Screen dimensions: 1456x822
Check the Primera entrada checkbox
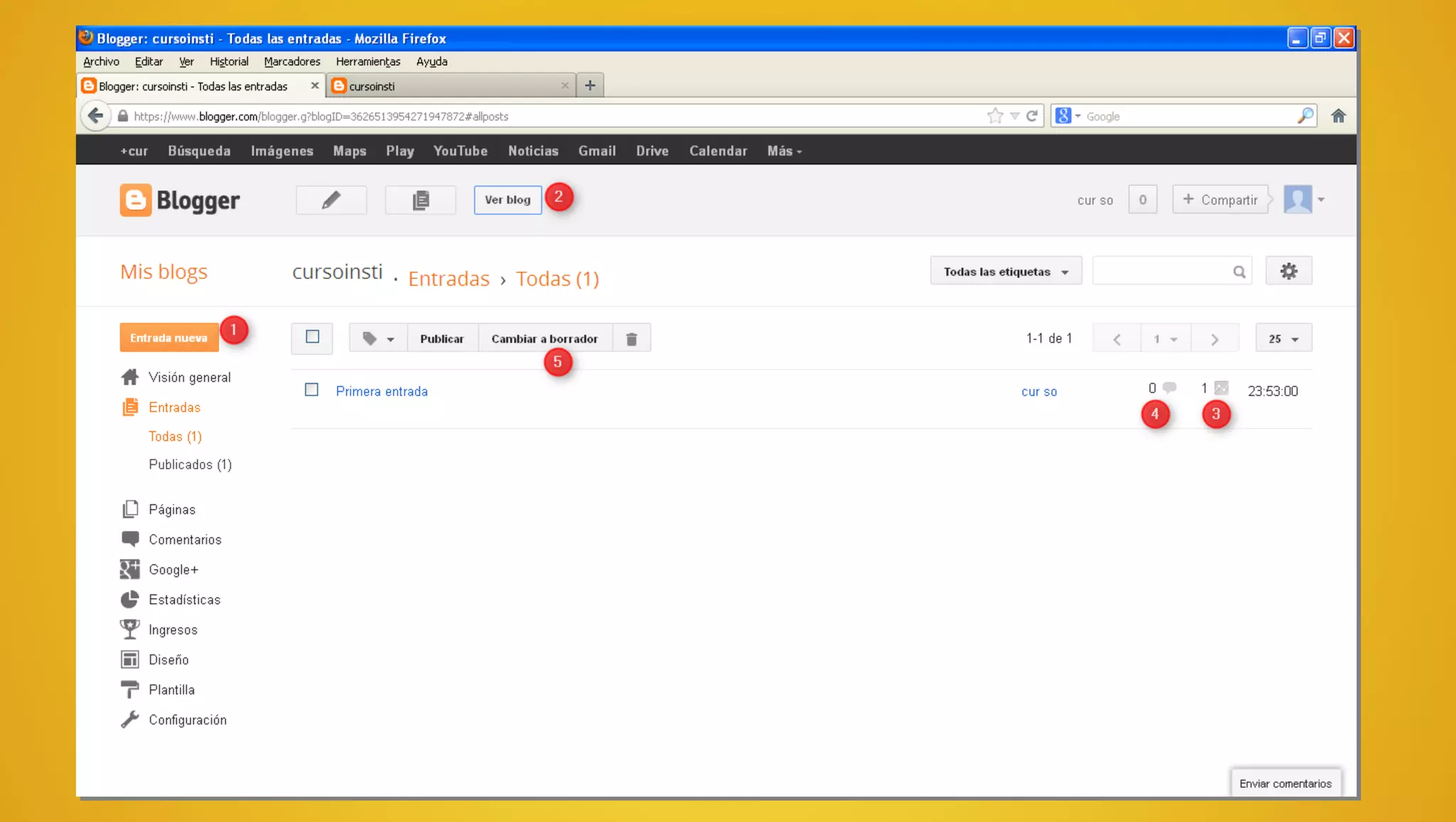click(311, 390)
